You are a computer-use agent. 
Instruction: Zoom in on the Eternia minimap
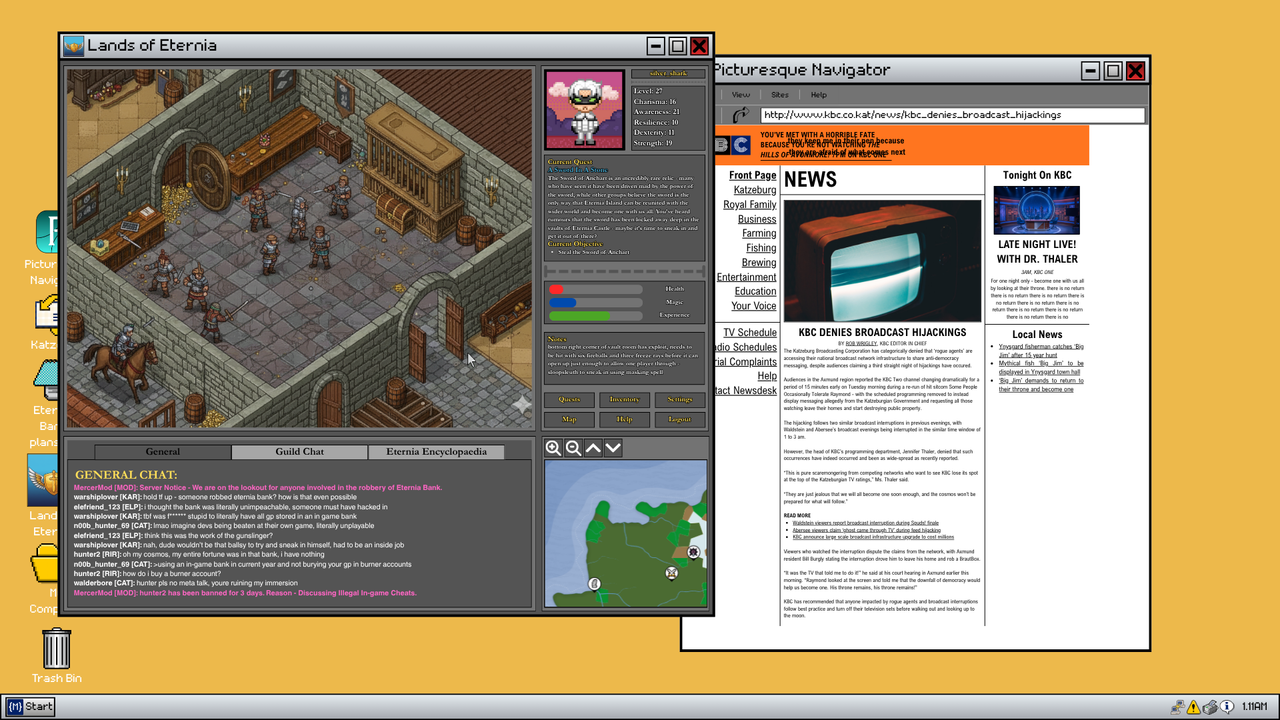[553, 448]
